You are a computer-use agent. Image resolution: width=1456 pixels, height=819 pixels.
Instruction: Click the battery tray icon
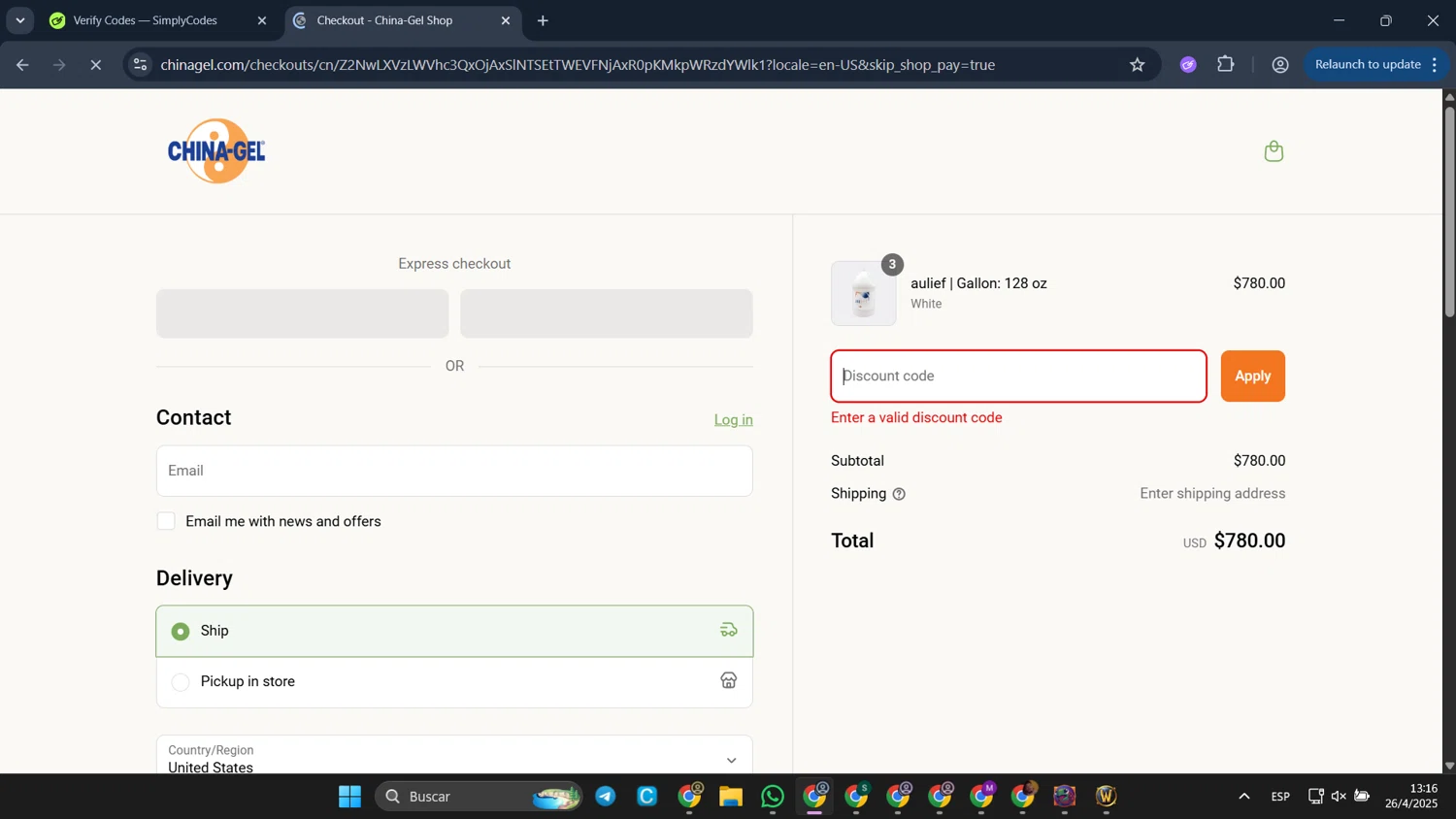coord(1362,797)
